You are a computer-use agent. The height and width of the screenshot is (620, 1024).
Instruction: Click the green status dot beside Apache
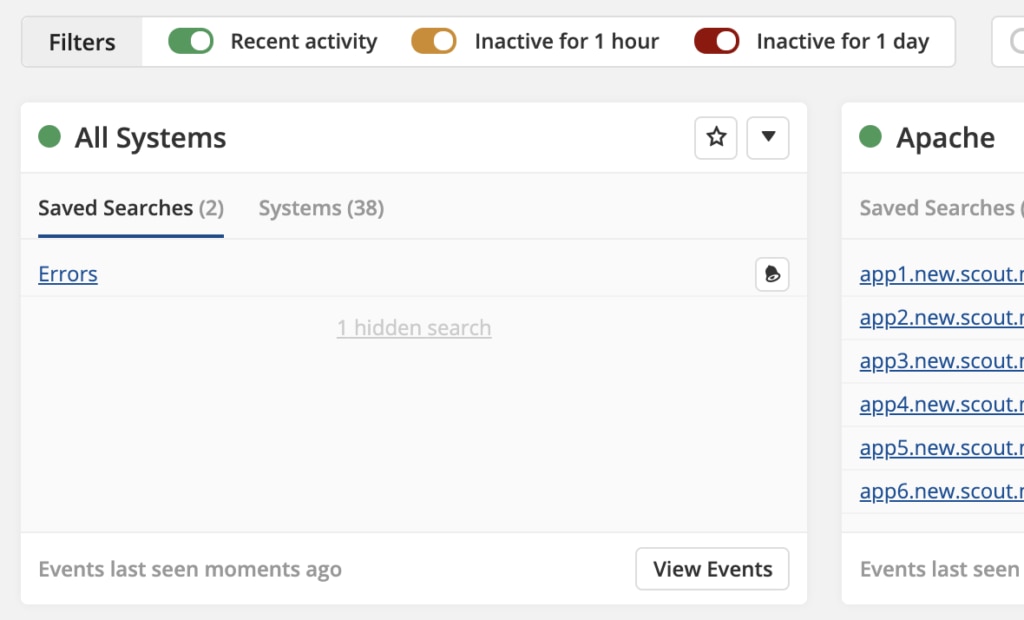tap(870, 137)
